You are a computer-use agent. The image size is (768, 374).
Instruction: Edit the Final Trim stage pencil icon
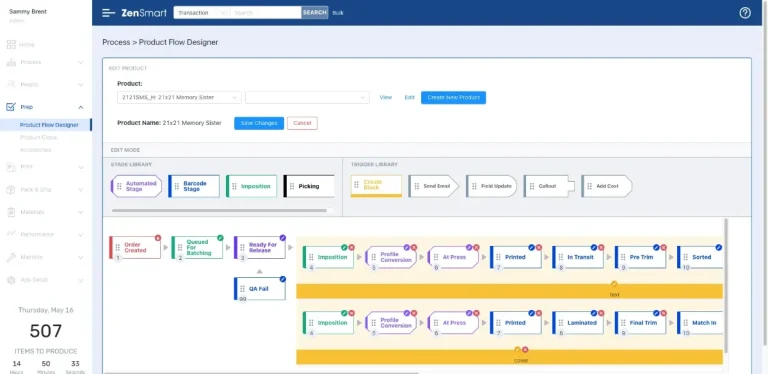(656, 313)
